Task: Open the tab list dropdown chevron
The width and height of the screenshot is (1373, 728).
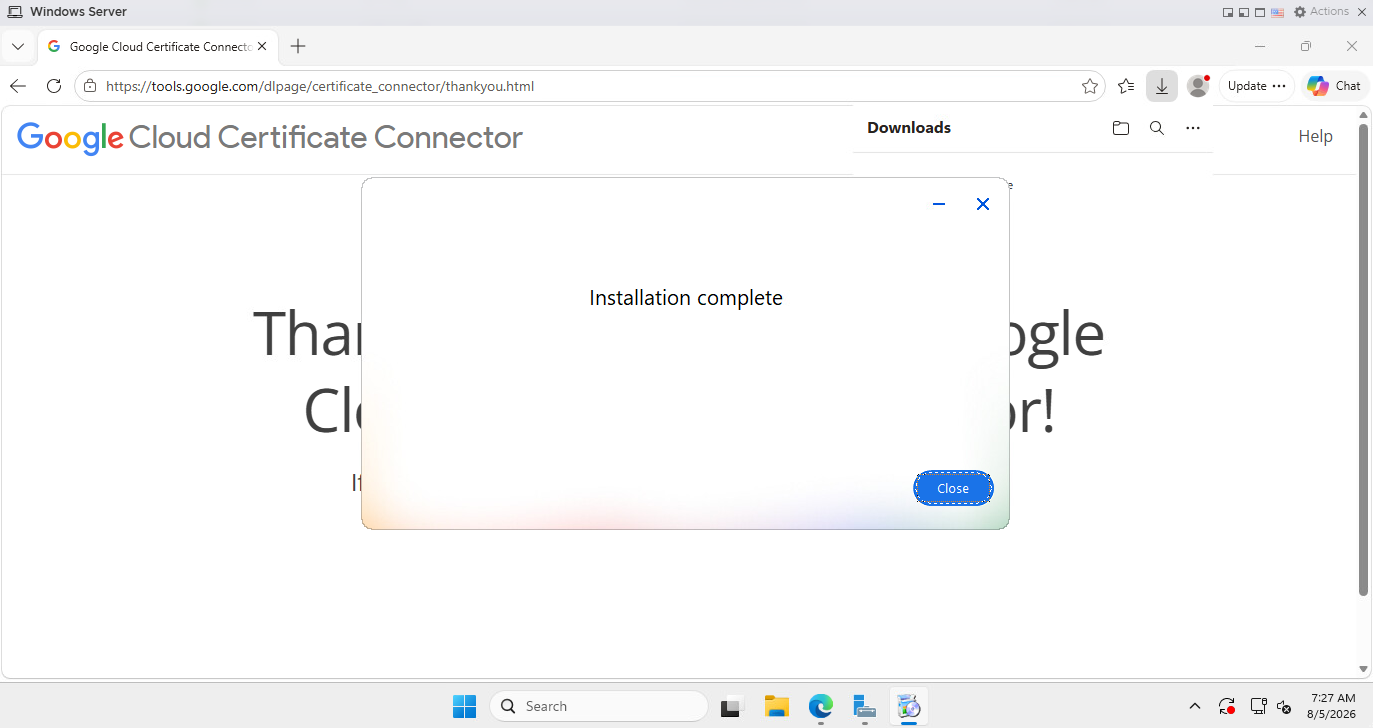Action: tap(18, 46)
